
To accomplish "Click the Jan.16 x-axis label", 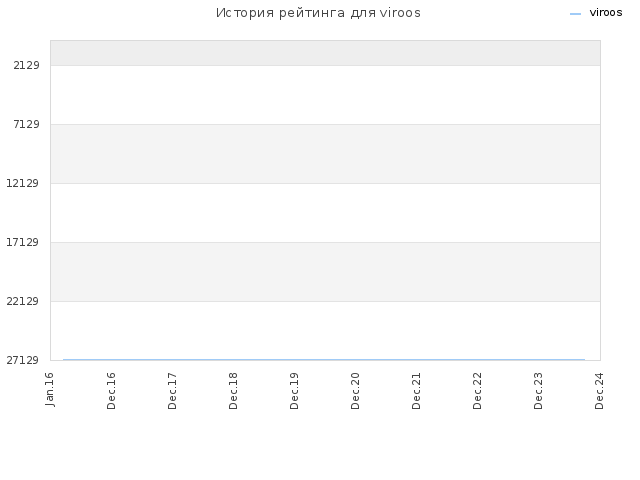I will coord(49,389).
